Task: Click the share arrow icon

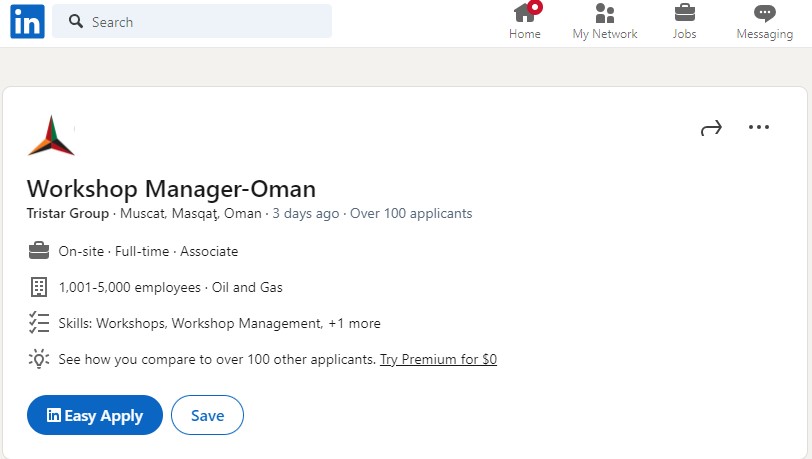Action: (x=711, y=127)
